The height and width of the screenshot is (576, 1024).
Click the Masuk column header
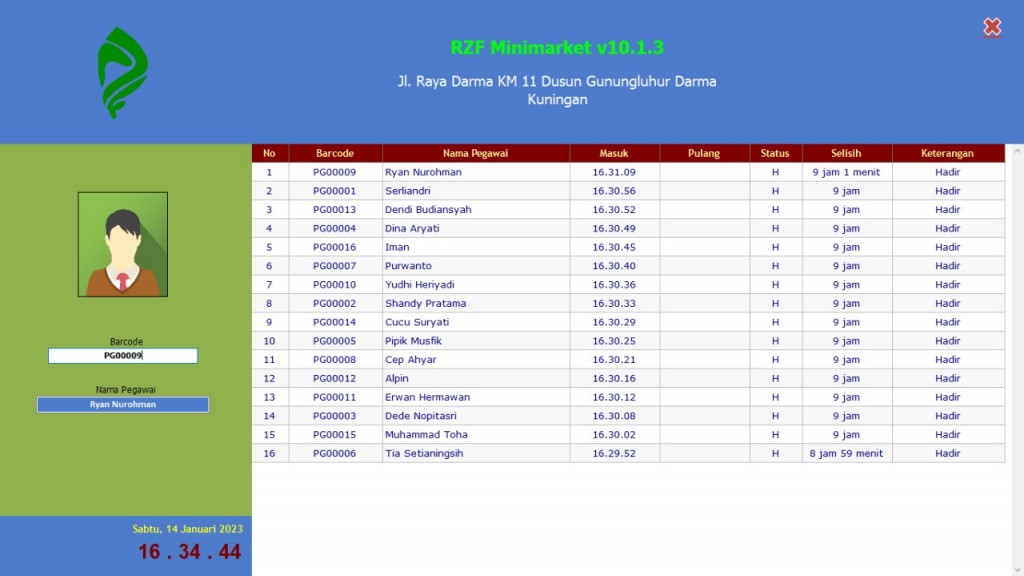tap(614, 153)
